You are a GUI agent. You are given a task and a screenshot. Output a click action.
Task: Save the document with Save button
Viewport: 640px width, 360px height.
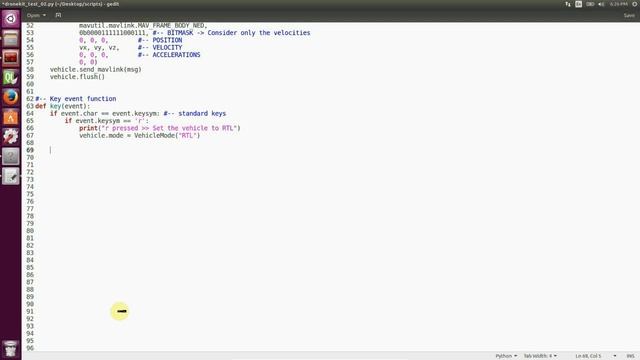pyautogui.click(x=629, y=15)
